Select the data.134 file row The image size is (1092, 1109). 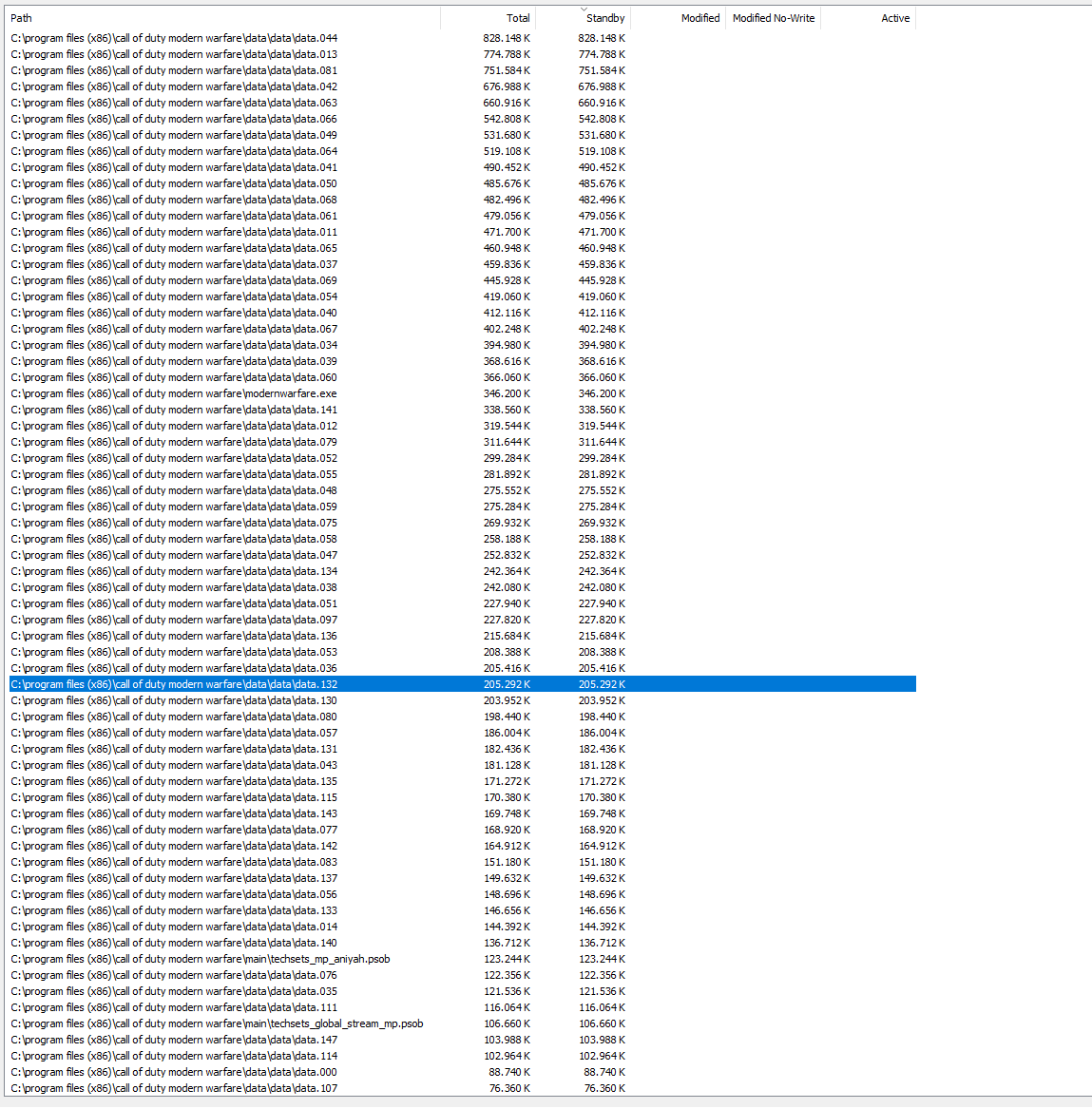tap(463, 571)
